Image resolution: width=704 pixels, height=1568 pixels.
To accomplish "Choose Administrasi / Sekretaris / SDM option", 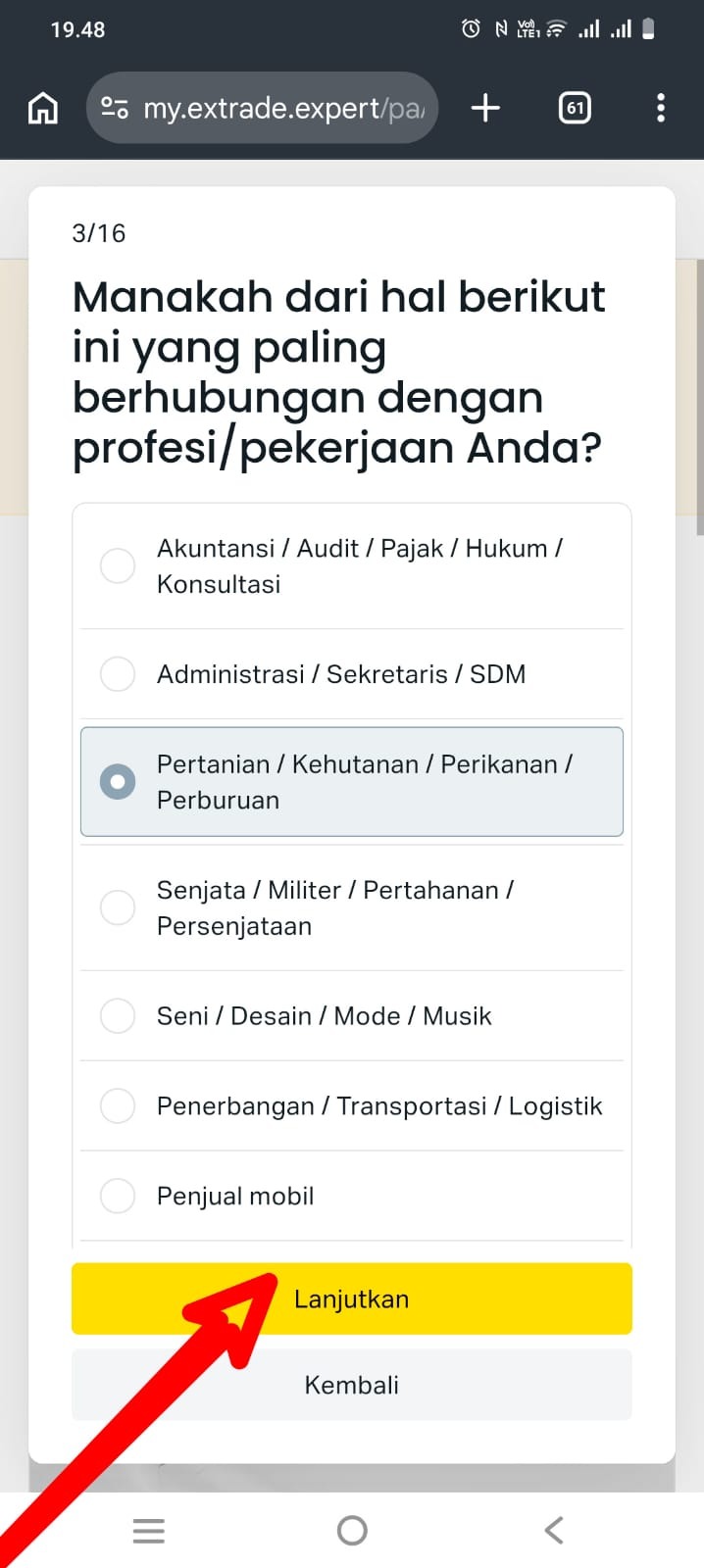I will [x=118, y=674].
